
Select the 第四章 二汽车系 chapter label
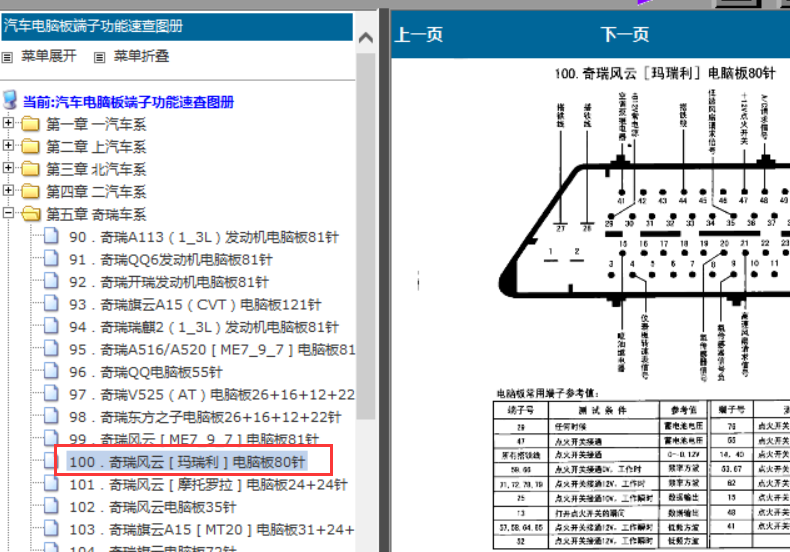click(96, 192)
